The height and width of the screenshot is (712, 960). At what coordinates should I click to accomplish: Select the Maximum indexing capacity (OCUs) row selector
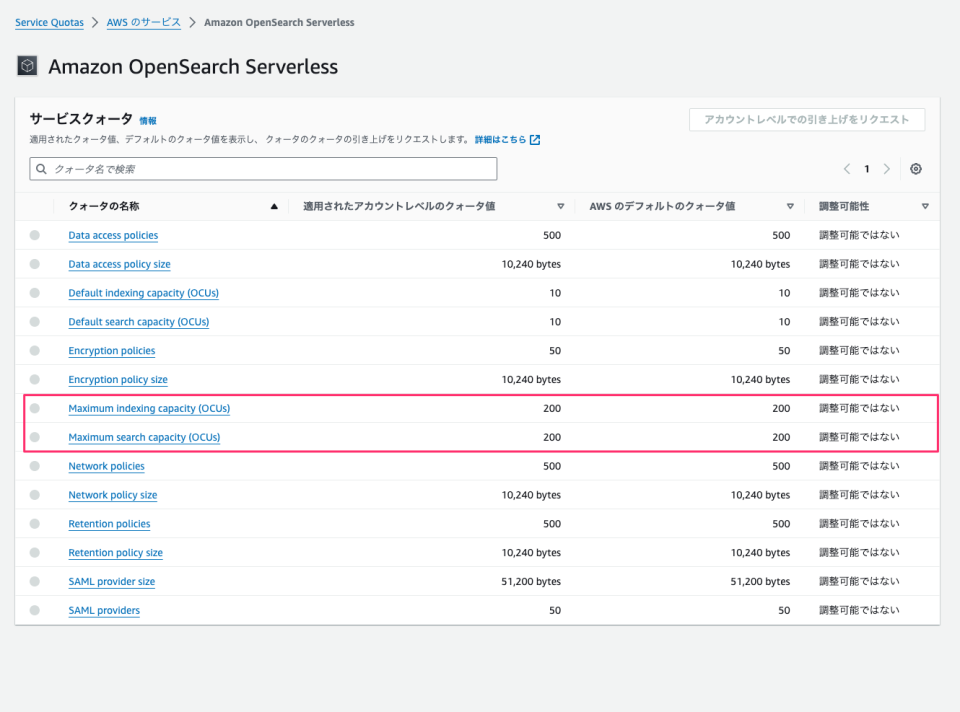[x=34, y=408]
